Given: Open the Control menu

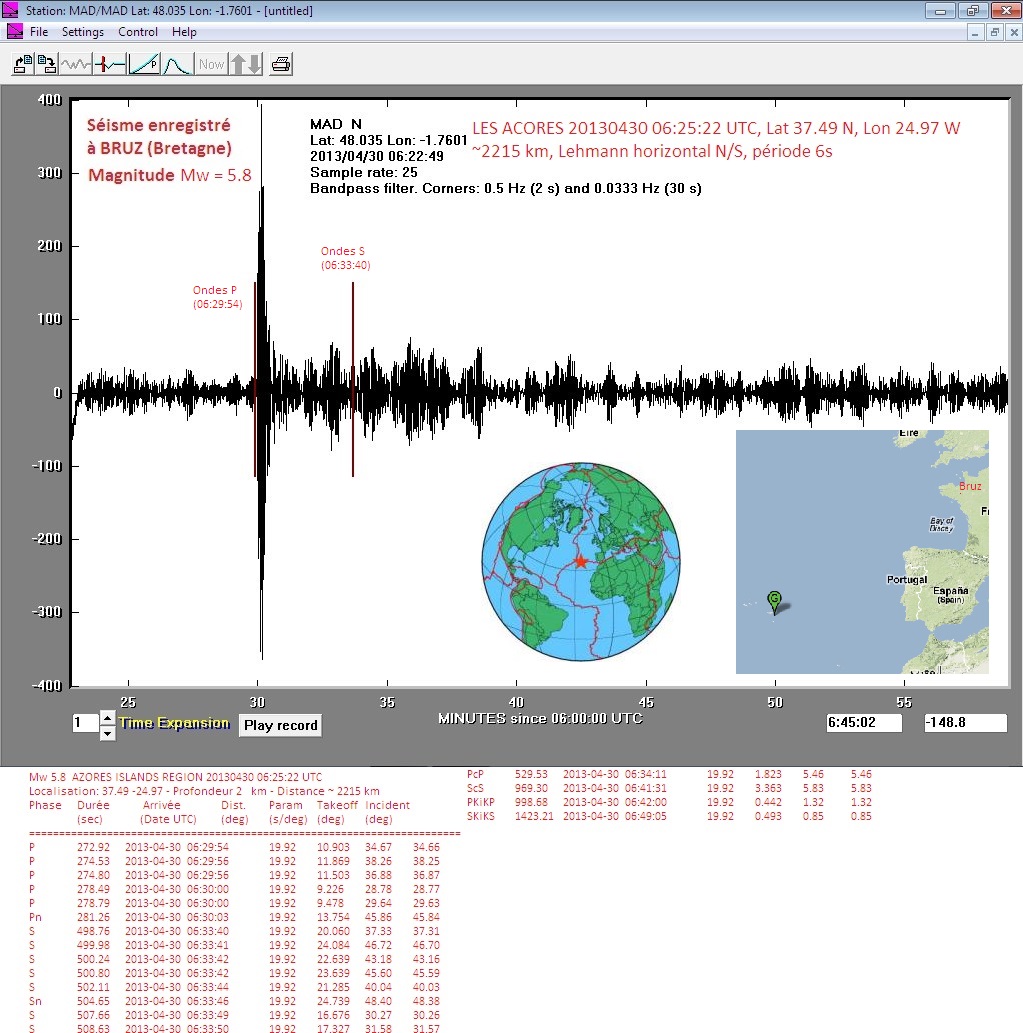Looking at the screenshot, I should pyautogui.click(x=138, y=32).
